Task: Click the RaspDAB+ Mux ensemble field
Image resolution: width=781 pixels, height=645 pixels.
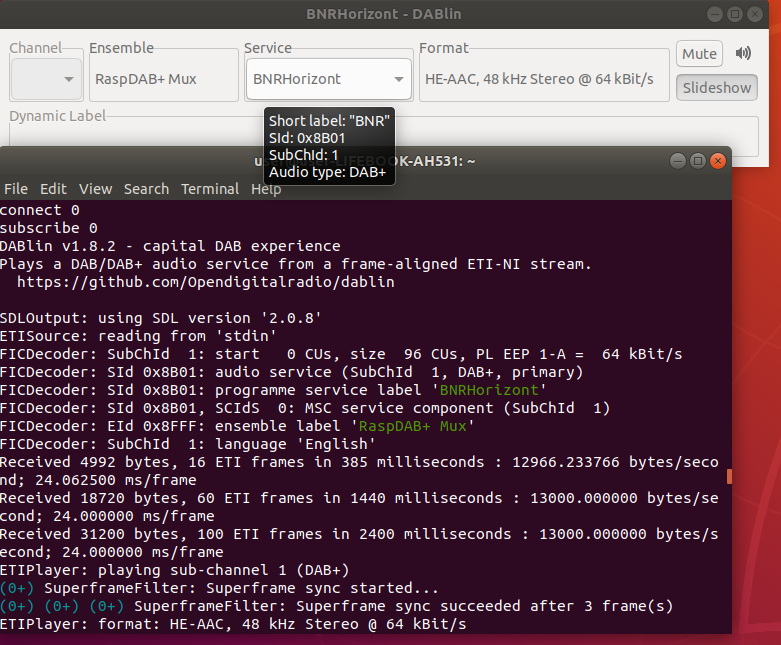Action: pos(164,79)
